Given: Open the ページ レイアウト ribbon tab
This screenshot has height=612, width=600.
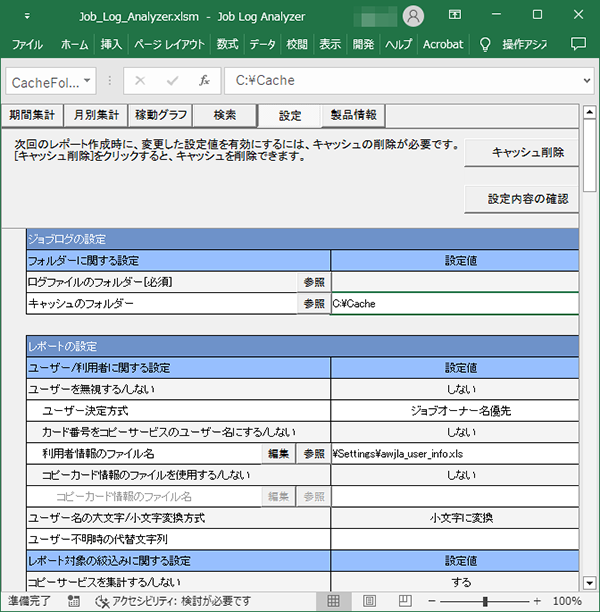Looking at the screenshot, I should pos(169,44).
